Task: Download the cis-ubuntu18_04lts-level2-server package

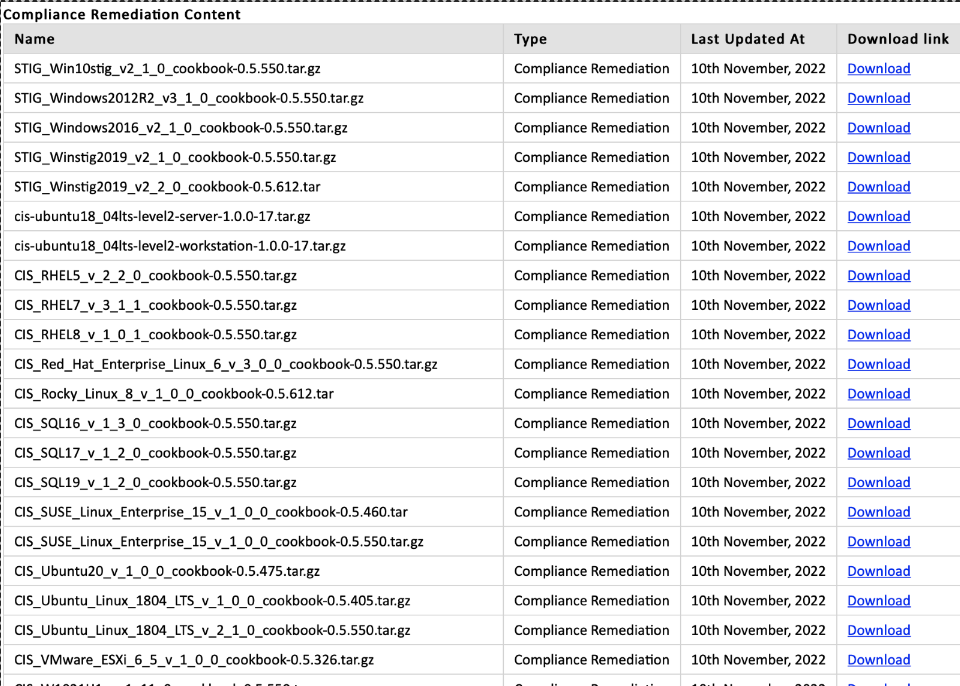Action: tap(878, 216)
